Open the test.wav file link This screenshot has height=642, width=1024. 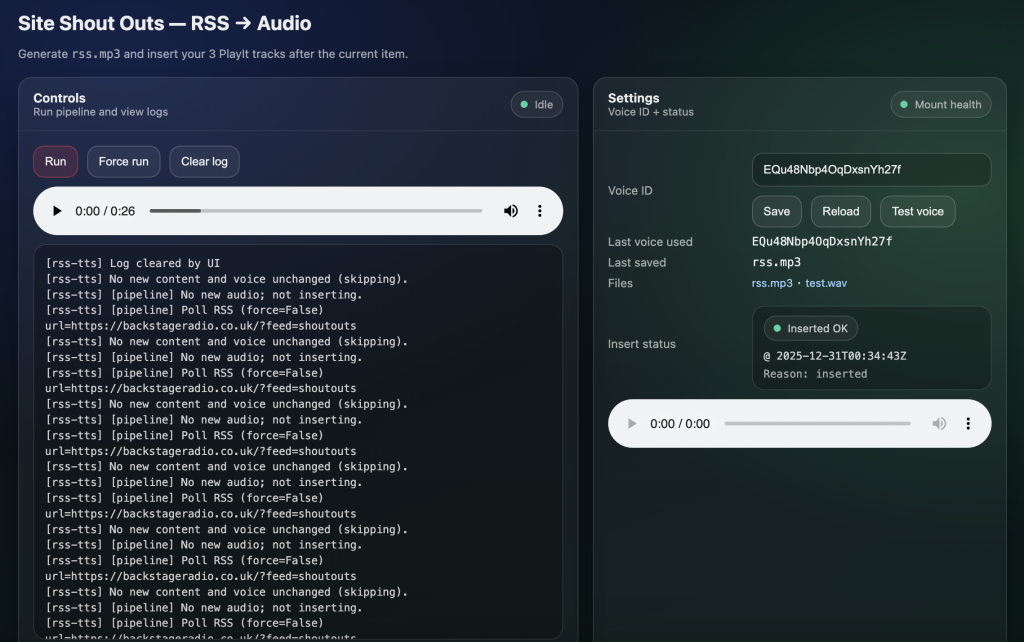point(826,284)
